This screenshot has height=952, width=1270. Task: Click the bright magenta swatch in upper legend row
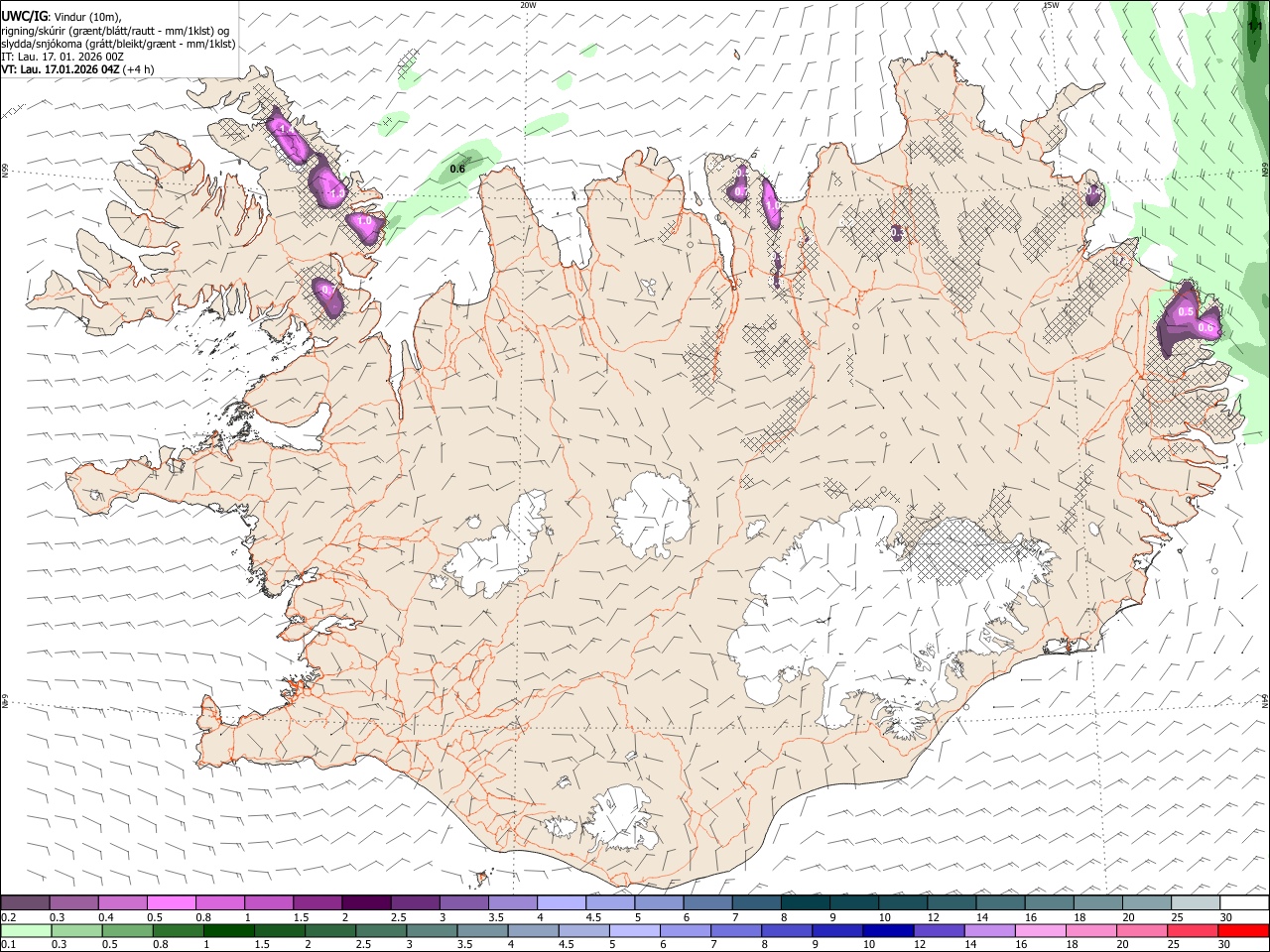(x=172, y=902)
